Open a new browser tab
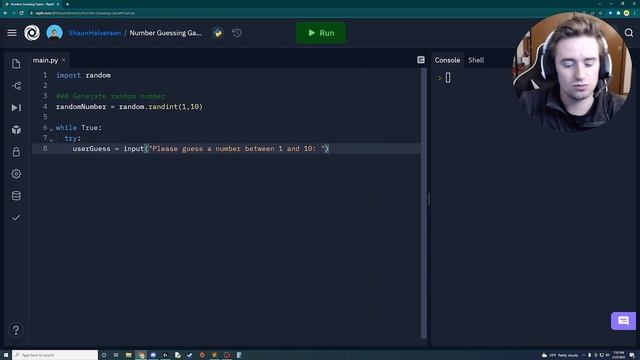This screenshot has height=360, width=640. point(67,4)
